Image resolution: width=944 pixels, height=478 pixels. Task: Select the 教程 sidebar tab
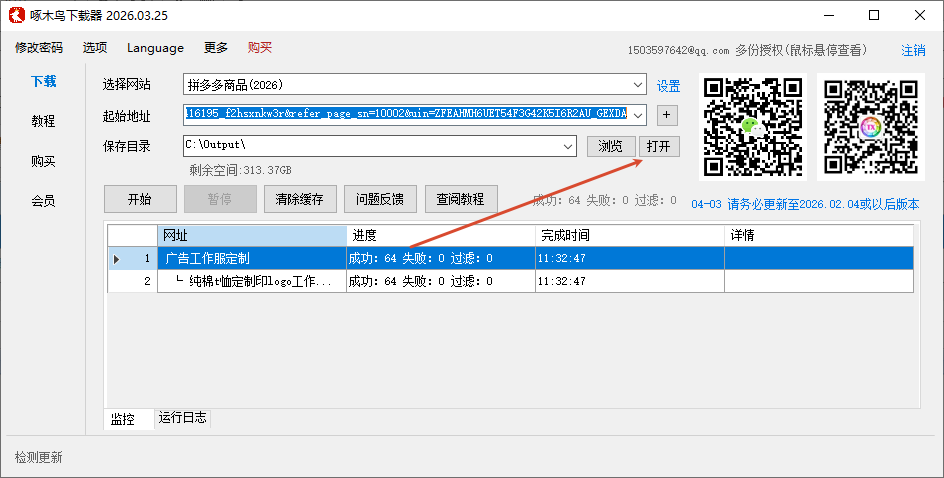point(43,121)
